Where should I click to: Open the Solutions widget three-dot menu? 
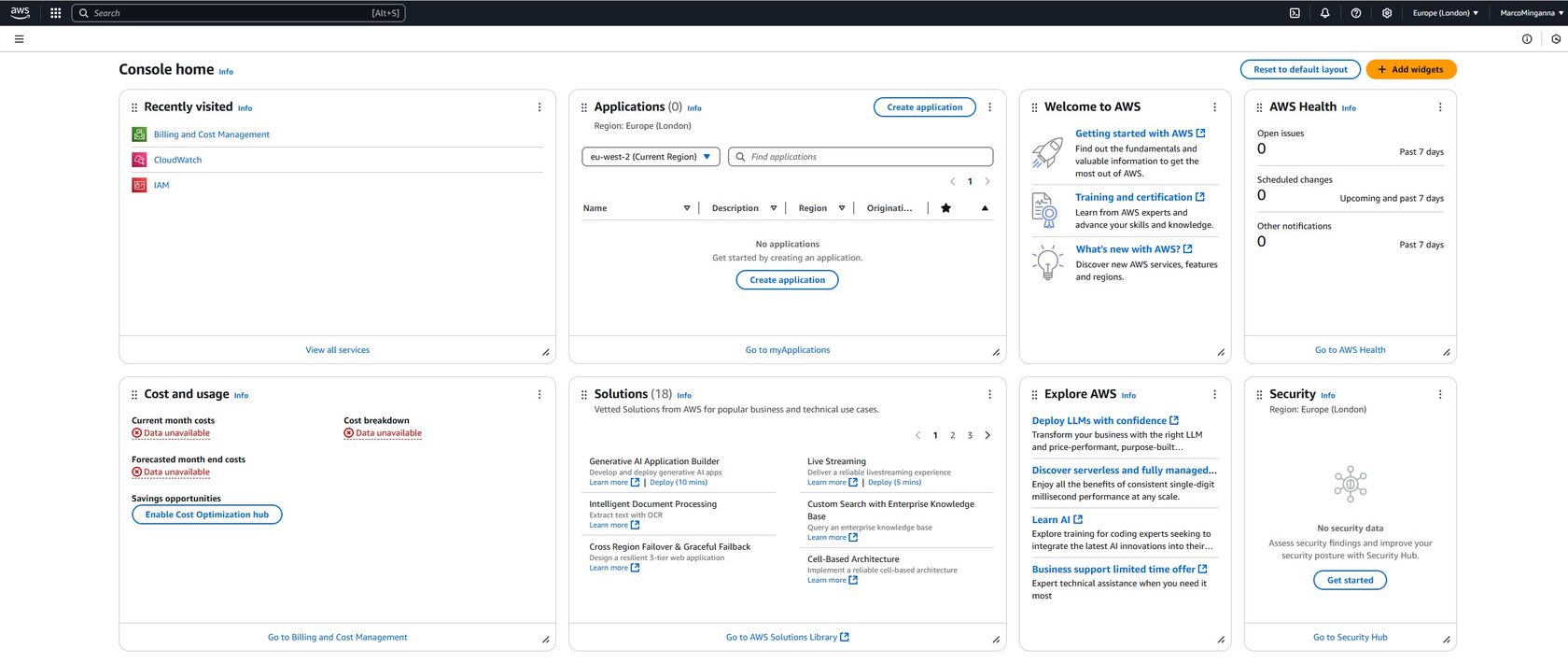[990, 395]
